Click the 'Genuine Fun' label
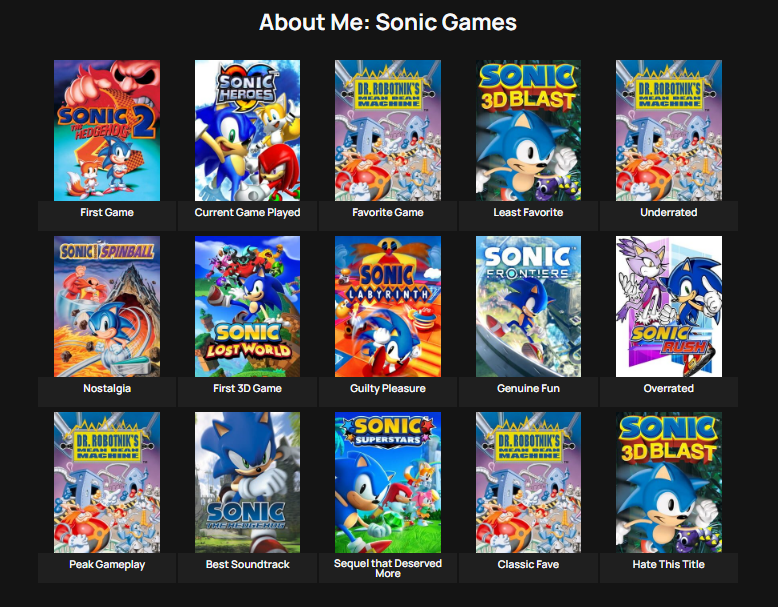Screen dimensions: 778x607 tap(528, 388)
